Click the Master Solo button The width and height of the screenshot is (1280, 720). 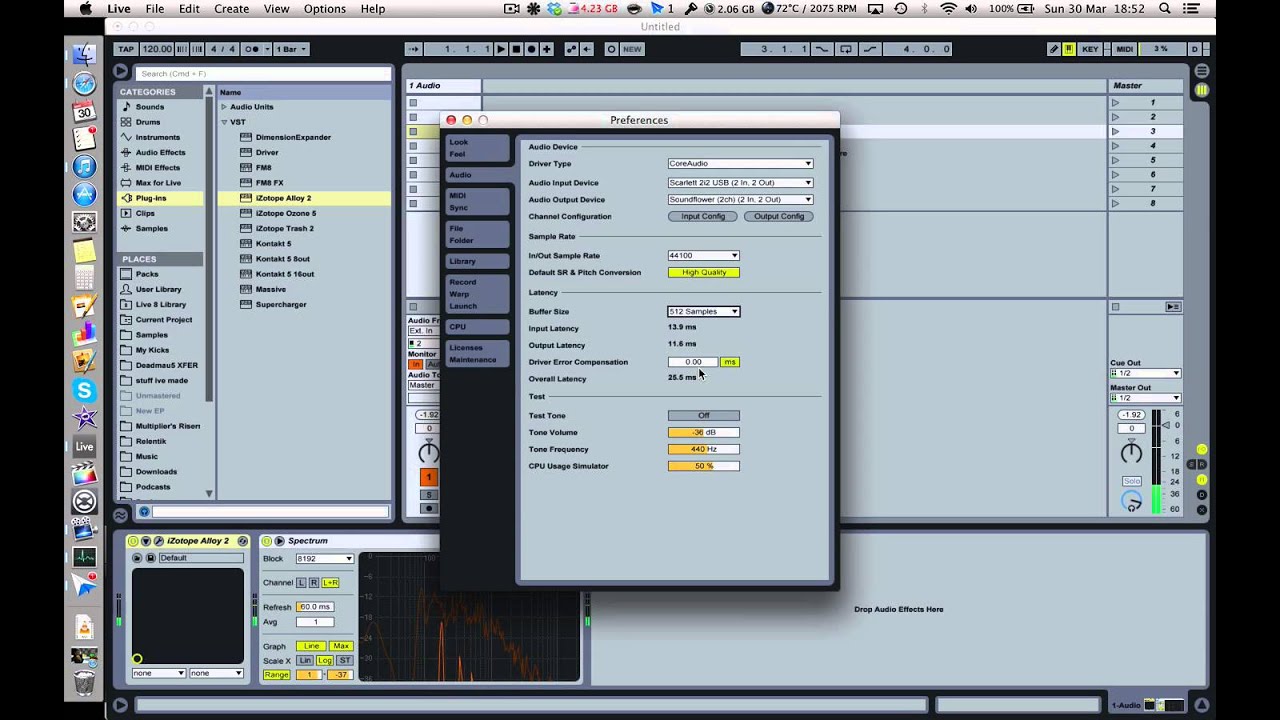tap(1131, 481)
